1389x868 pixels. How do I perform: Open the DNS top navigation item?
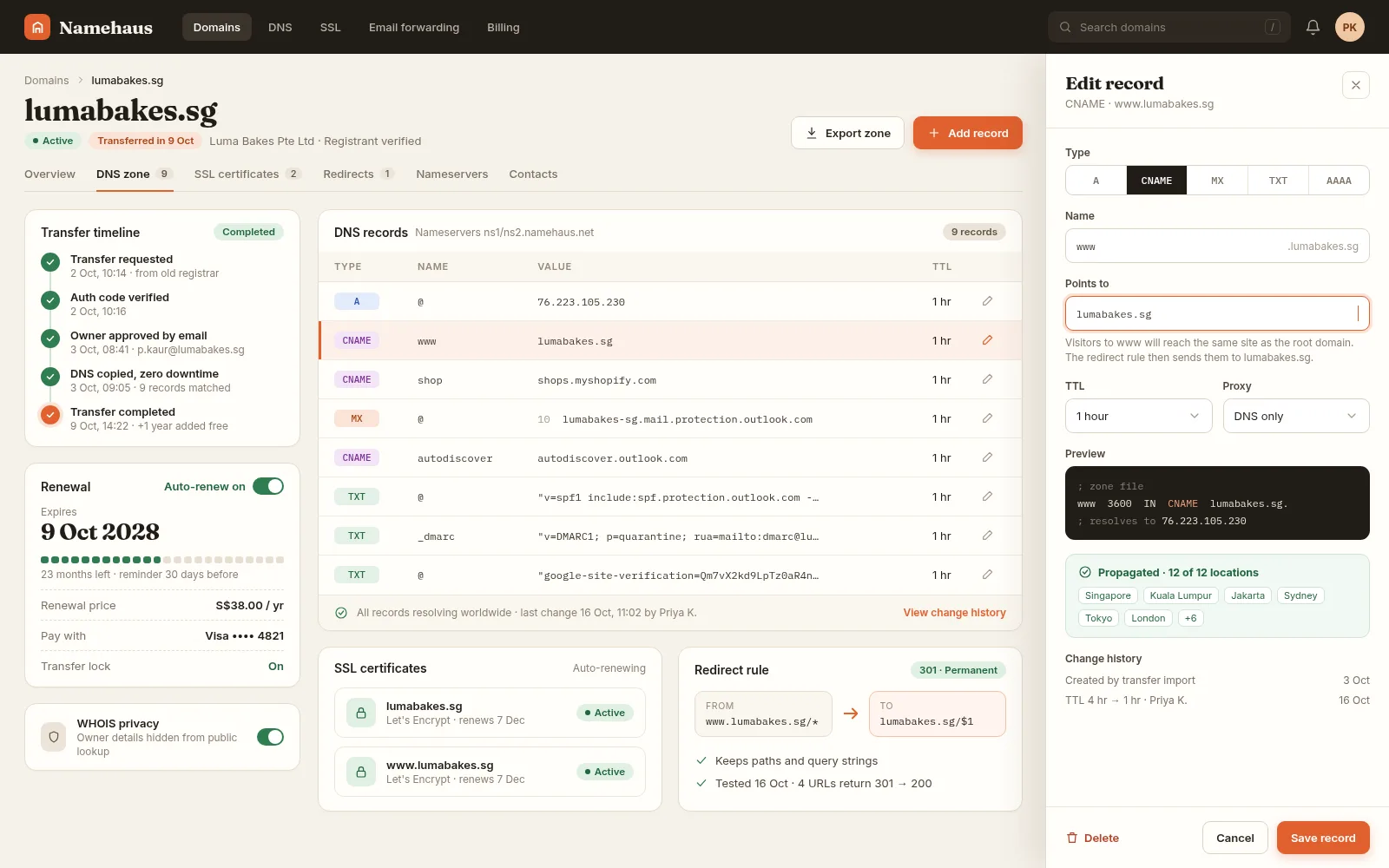coord(280,27)
